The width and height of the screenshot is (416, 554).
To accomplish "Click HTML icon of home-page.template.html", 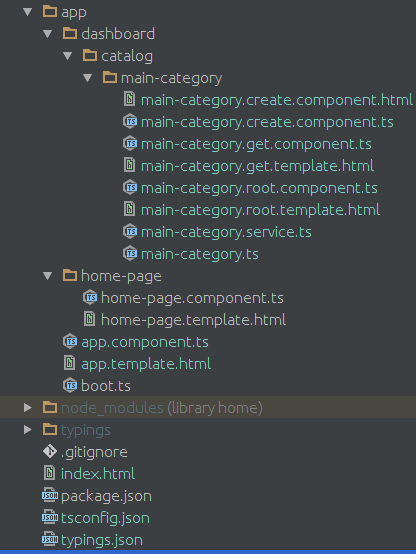I will click(90, 319).
